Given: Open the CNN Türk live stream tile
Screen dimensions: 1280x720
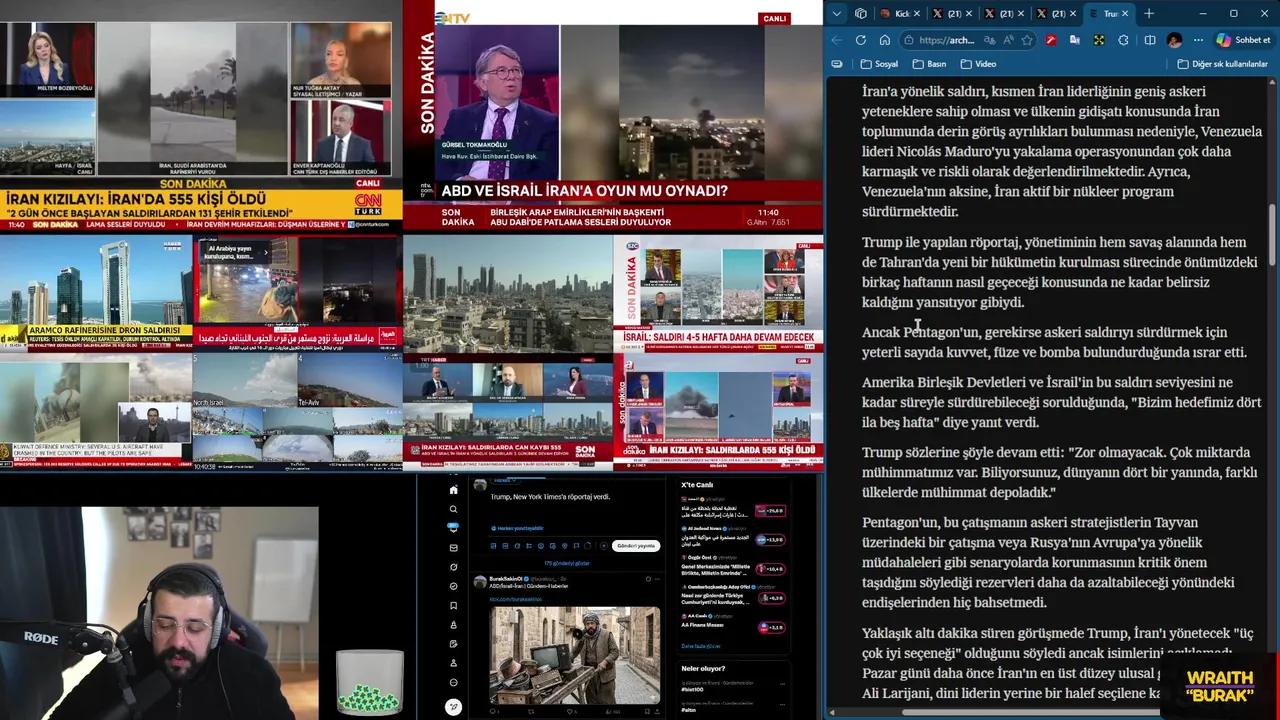Looking at the screenshot, I should click(201, 117).
